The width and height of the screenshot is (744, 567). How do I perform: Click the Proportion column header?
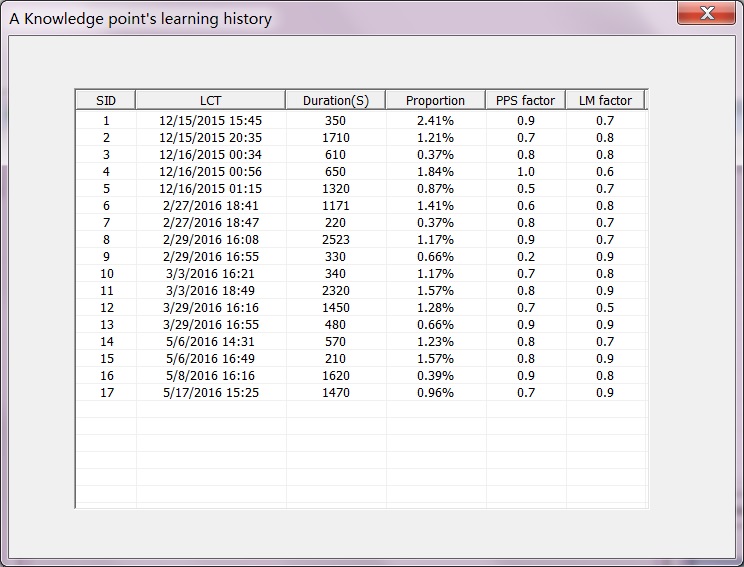pos(435,100)
